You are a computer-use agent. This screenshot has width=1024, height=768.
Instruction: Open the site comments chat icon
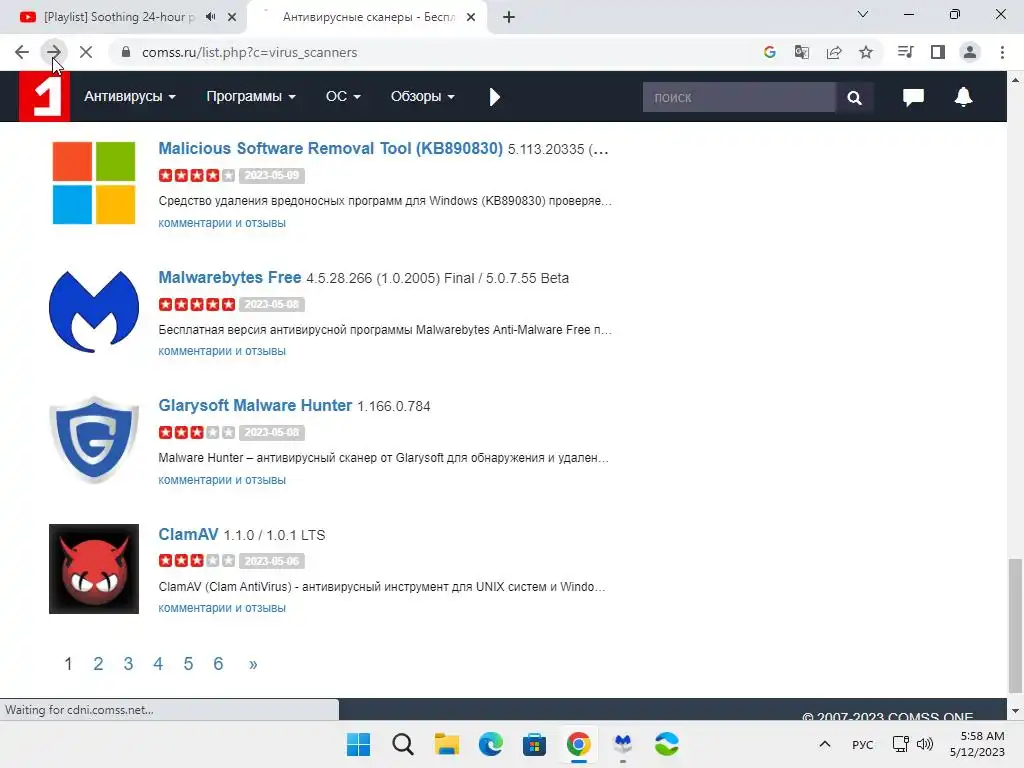[x=913, y=97]
